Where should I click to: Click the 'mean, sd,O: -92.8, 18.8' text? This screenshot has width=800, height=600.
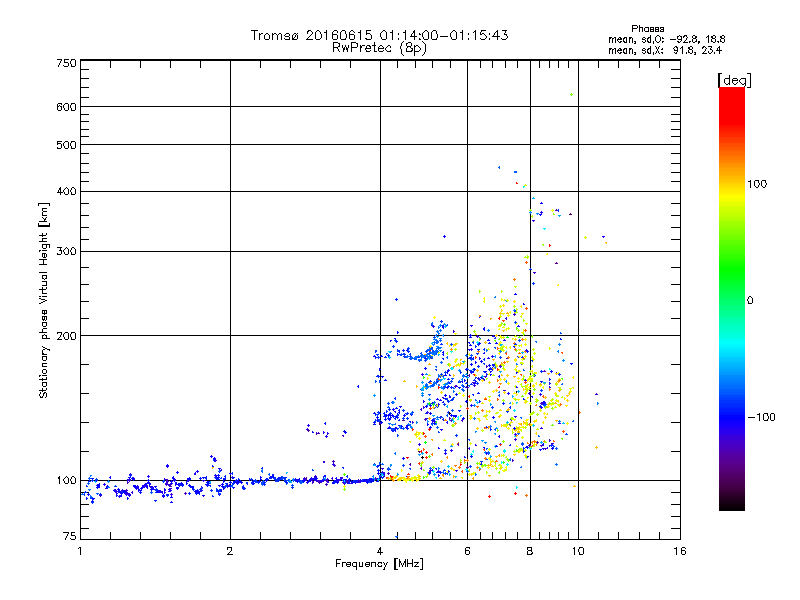pyautogui.click(x=666, y=39)
